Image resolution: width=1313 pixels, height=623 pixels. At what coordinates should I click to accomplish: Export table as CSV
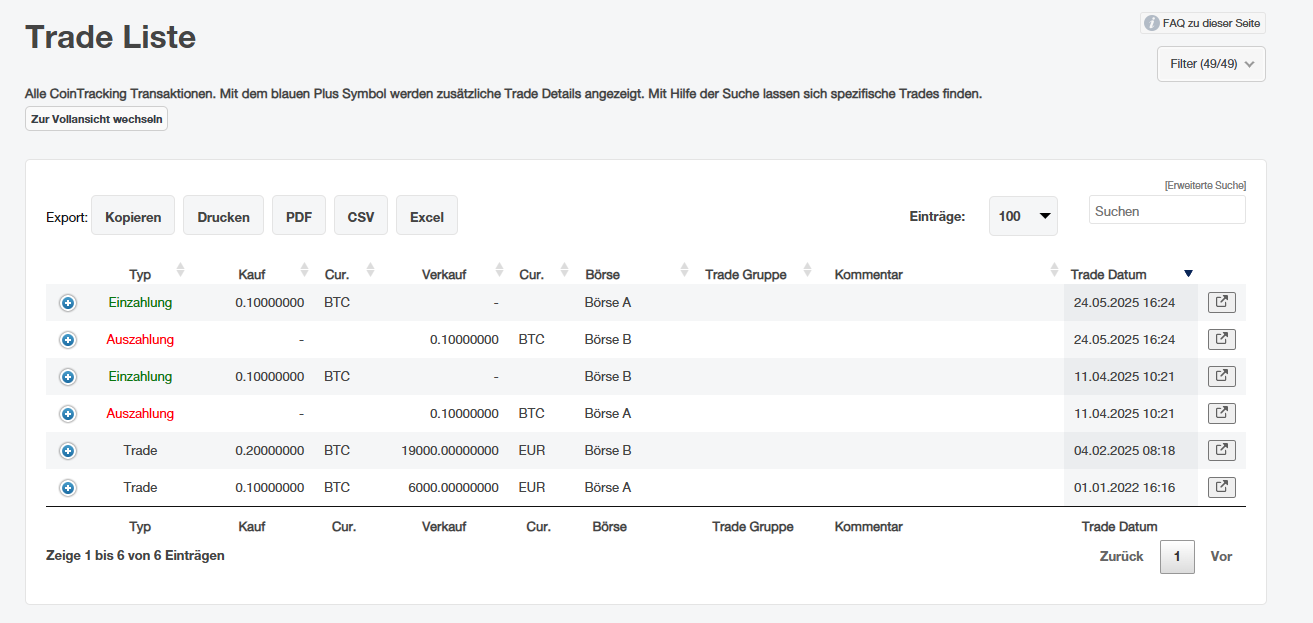click(x=361, y=216)
